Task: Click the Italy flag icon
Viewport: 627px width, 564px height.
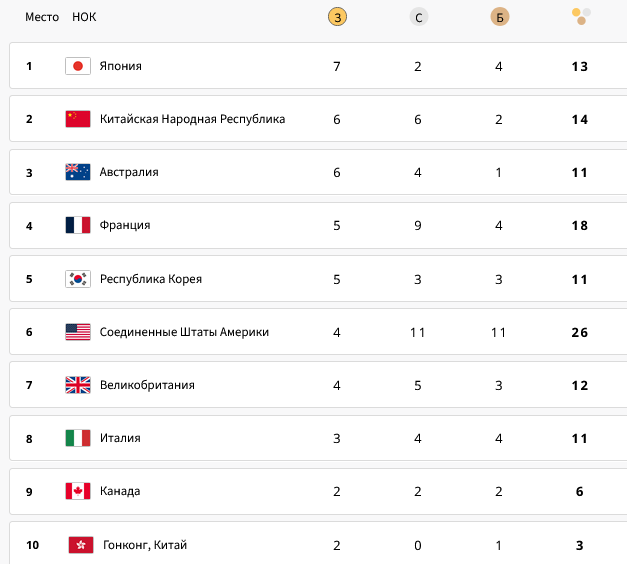Action: pyautogui.click(x=78, y=438)
